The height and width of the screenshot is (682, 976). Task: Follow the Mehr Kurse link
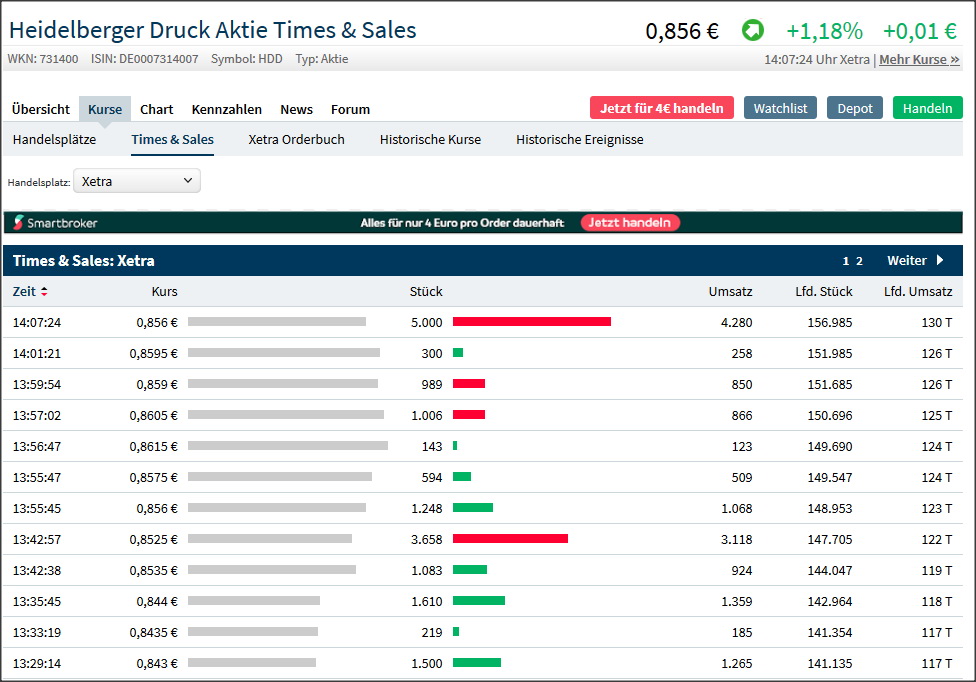(919, 60)
